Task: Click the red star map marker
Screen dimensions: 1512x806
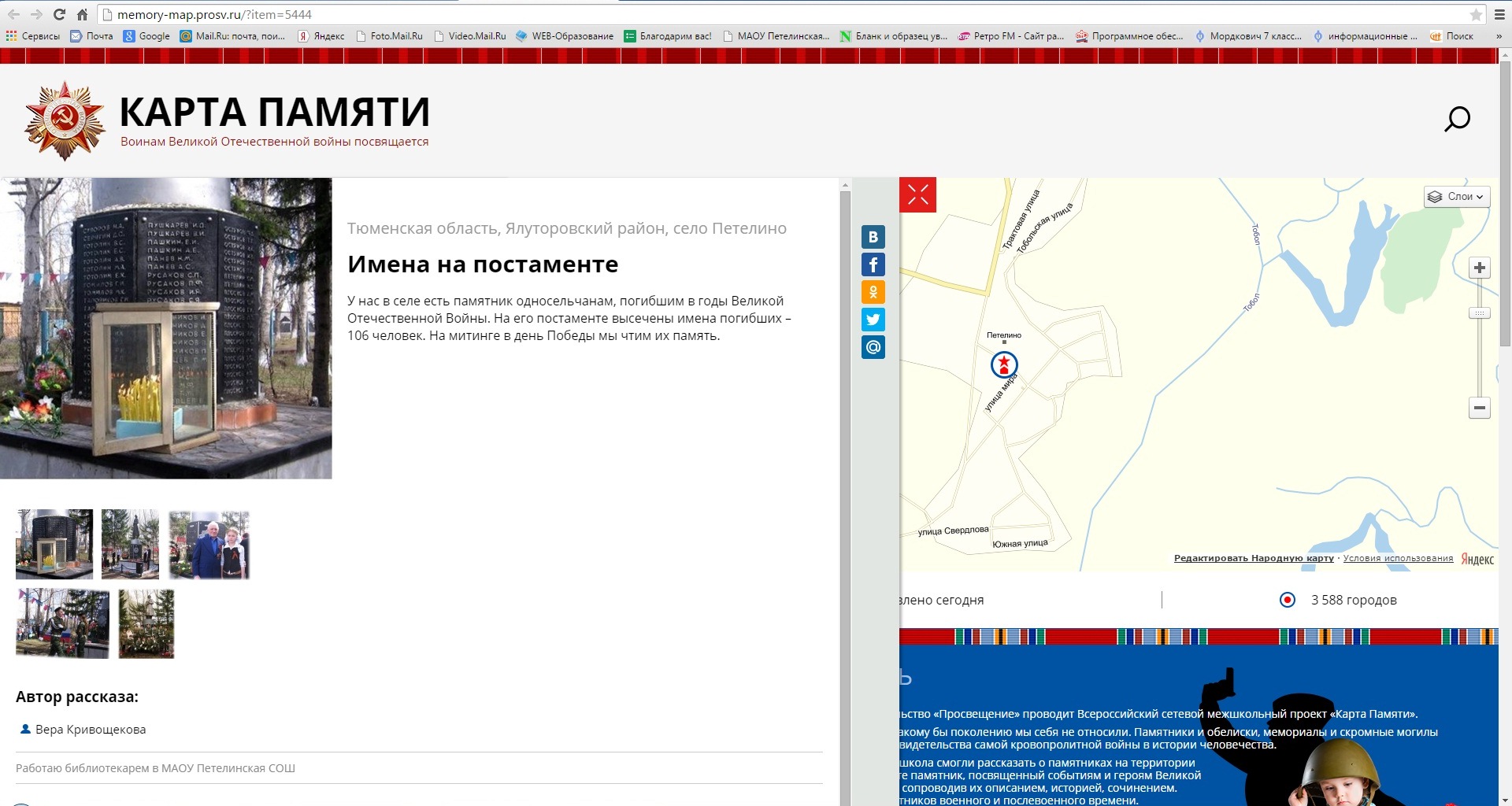Action: [1004, 364]
